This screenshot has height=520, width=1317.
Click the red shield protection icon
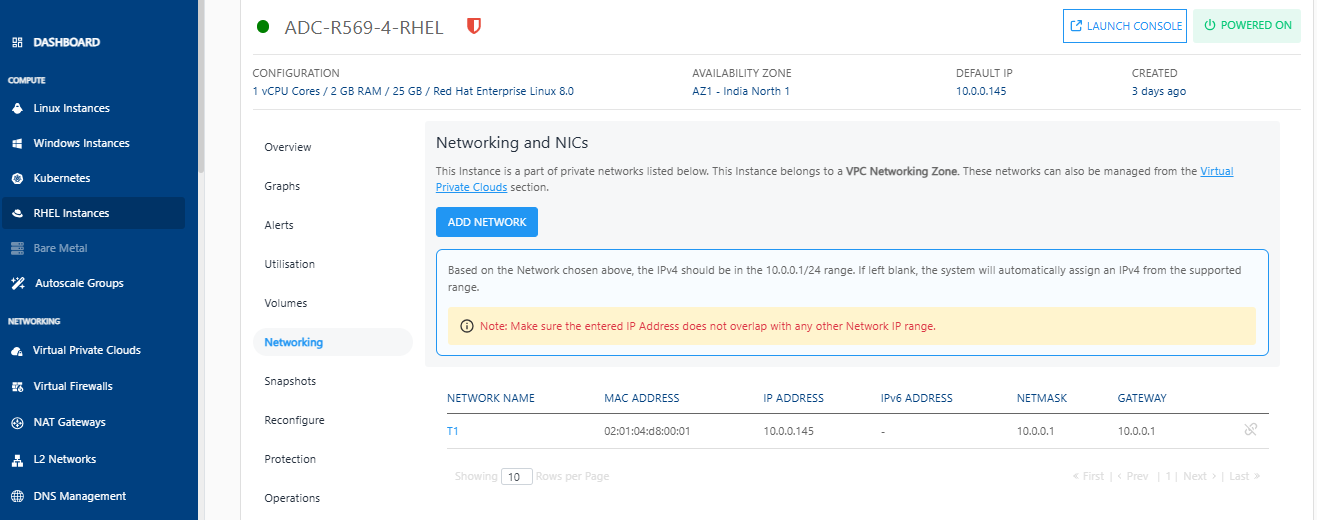(474, 27)
